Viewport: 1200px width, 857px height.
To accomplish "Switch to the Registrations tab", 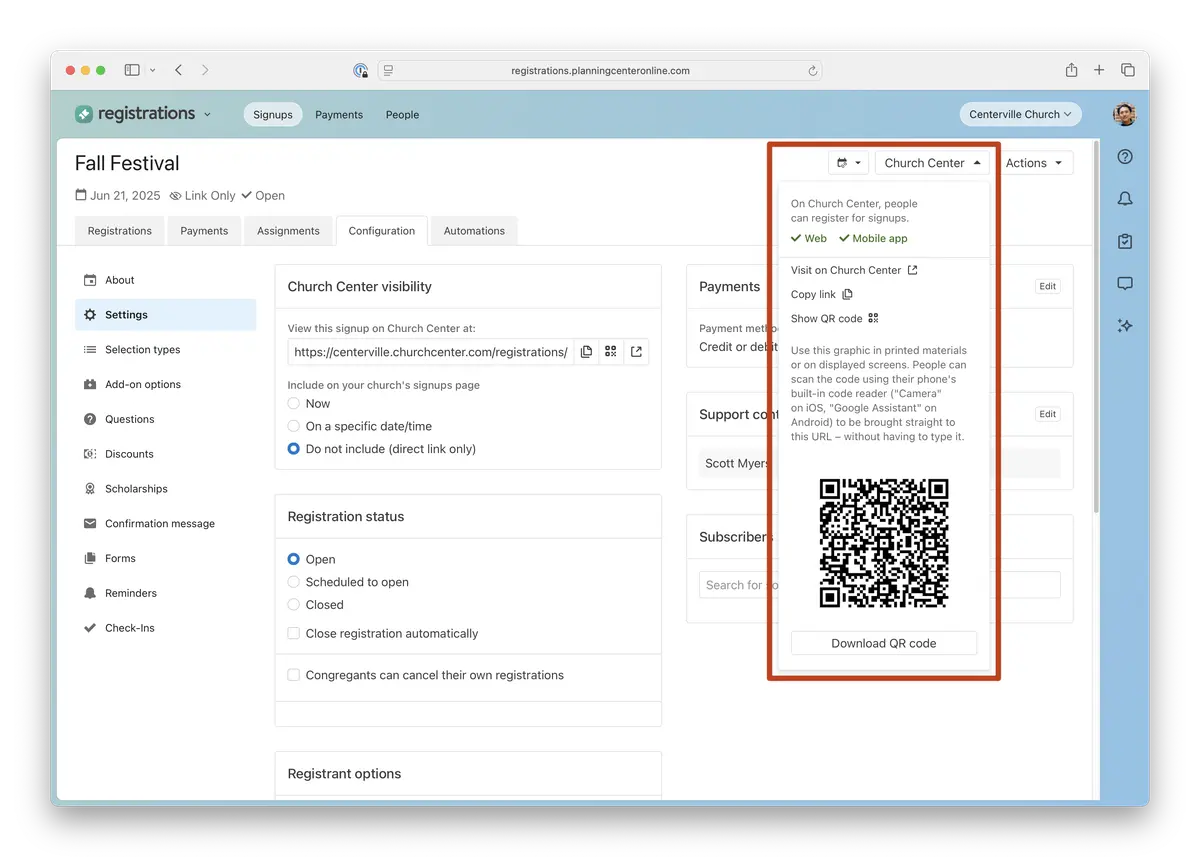I will [x=120, y=231].
